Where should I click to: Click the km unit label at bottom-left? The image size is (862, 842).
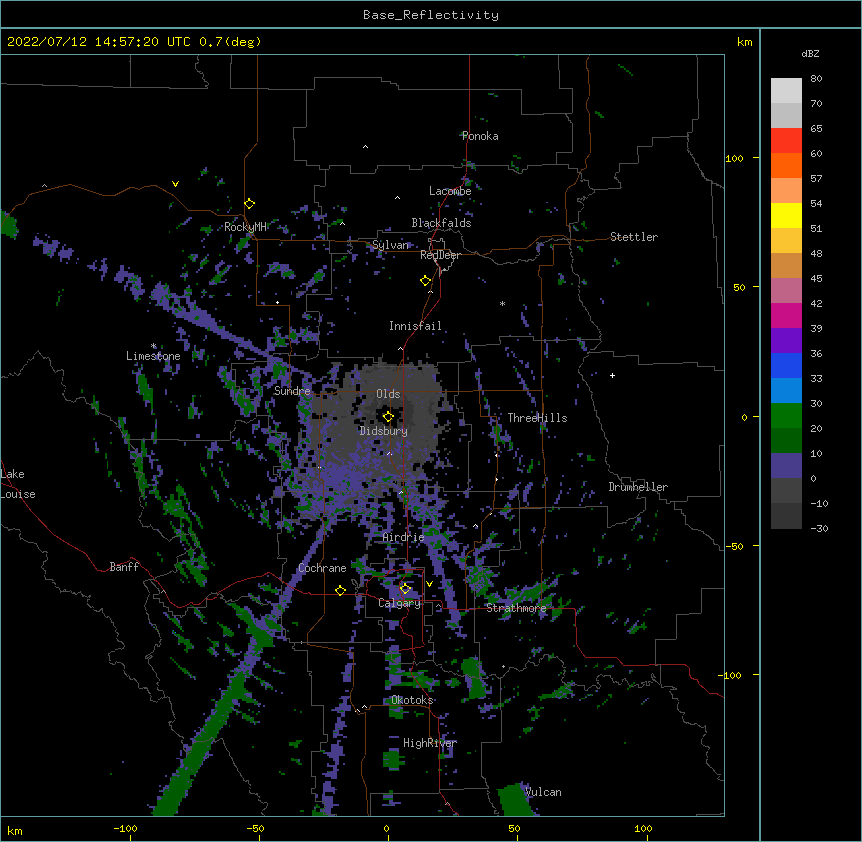[x=15, y=830]
